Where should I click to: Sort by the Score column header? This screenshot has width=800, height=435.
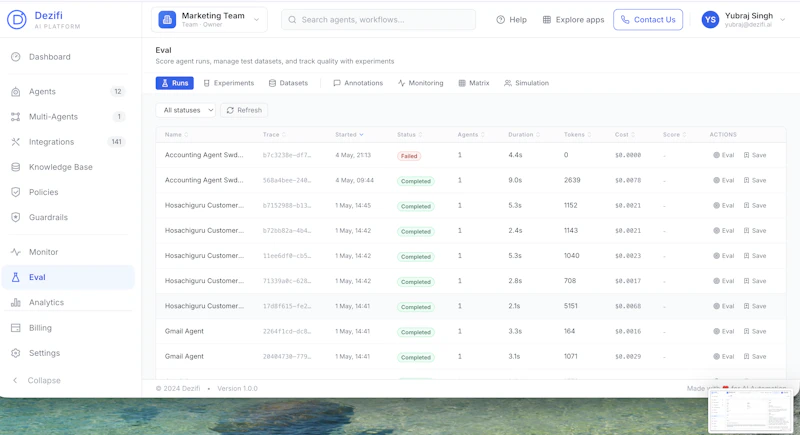[674, 135]
